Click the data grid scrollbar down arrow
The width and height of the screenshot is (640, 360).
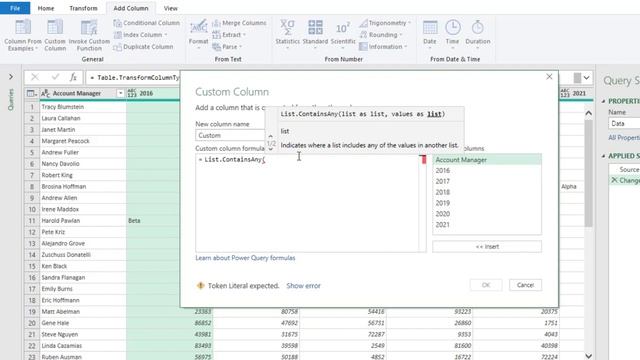pos(588,356)
